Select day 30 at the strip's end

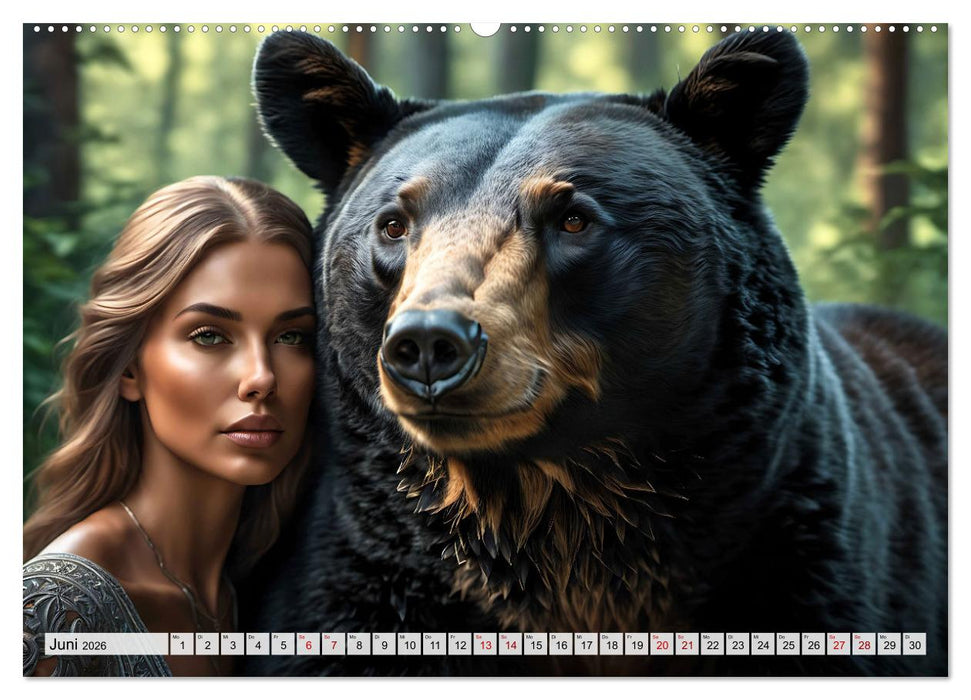coord(914,644)
